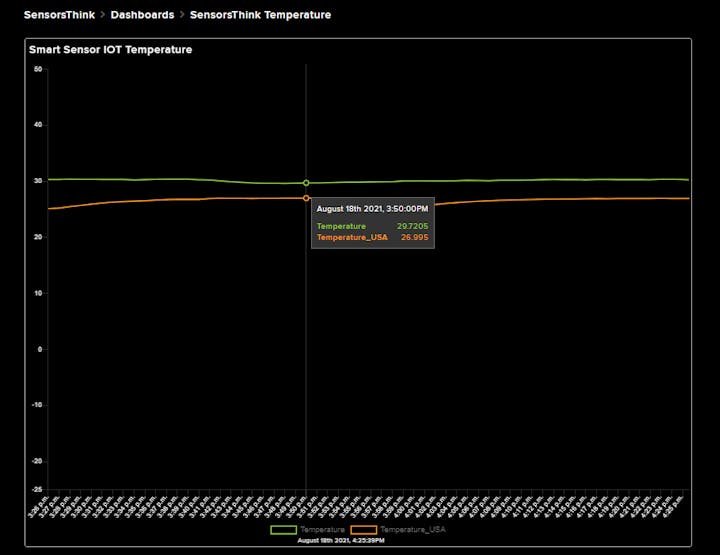Click the chevron between SensorsThink and Dashboards
Viewport: 720px width, 555px height.
pos(102,15)
